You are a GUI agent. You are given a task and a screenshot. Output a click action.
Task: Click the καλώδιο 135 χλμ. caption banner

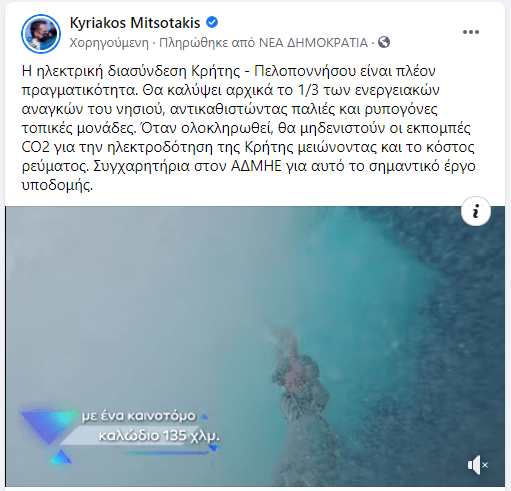pos(159,436)
